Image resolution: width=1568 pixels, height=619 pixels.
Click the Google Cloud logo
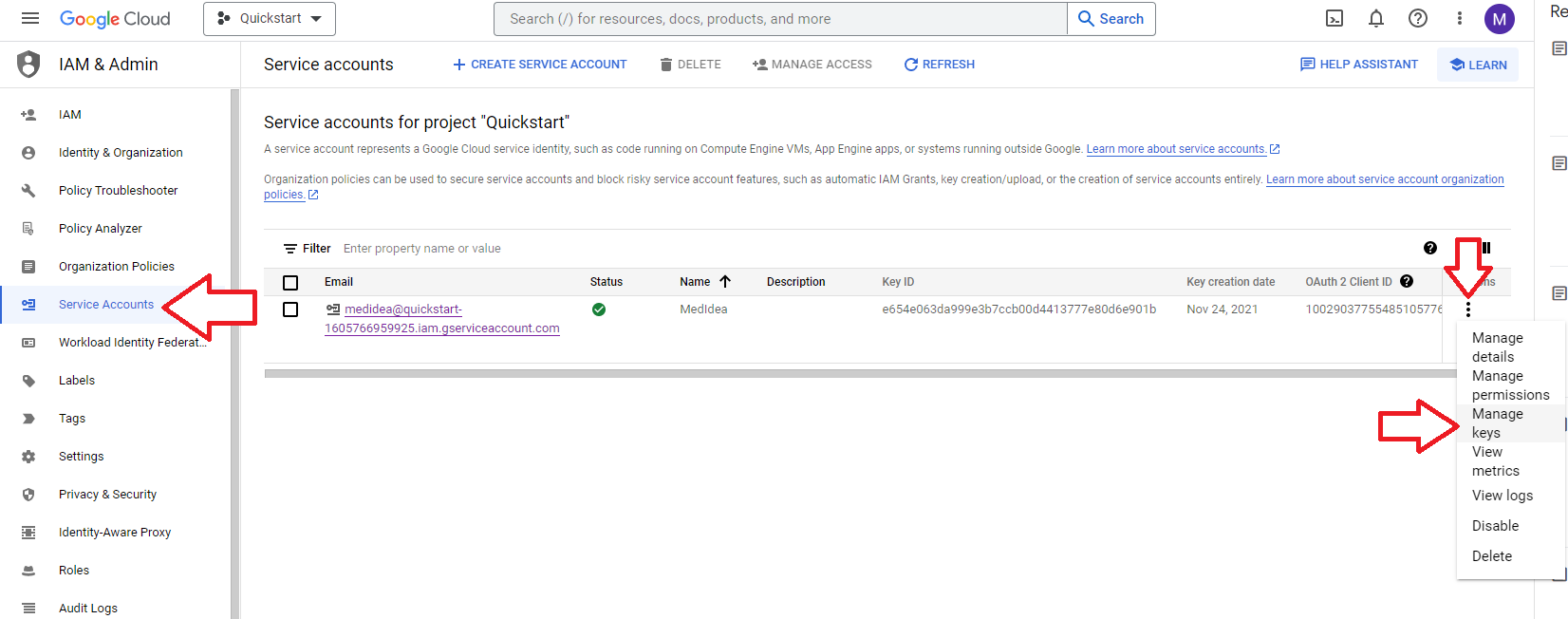pos(115,19)
